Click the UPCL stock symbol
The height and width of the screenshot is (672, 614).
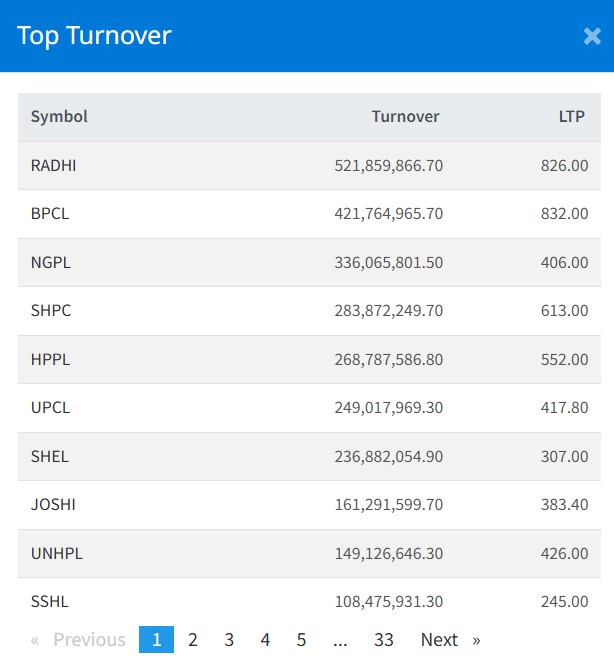click(x=51, y=408)
